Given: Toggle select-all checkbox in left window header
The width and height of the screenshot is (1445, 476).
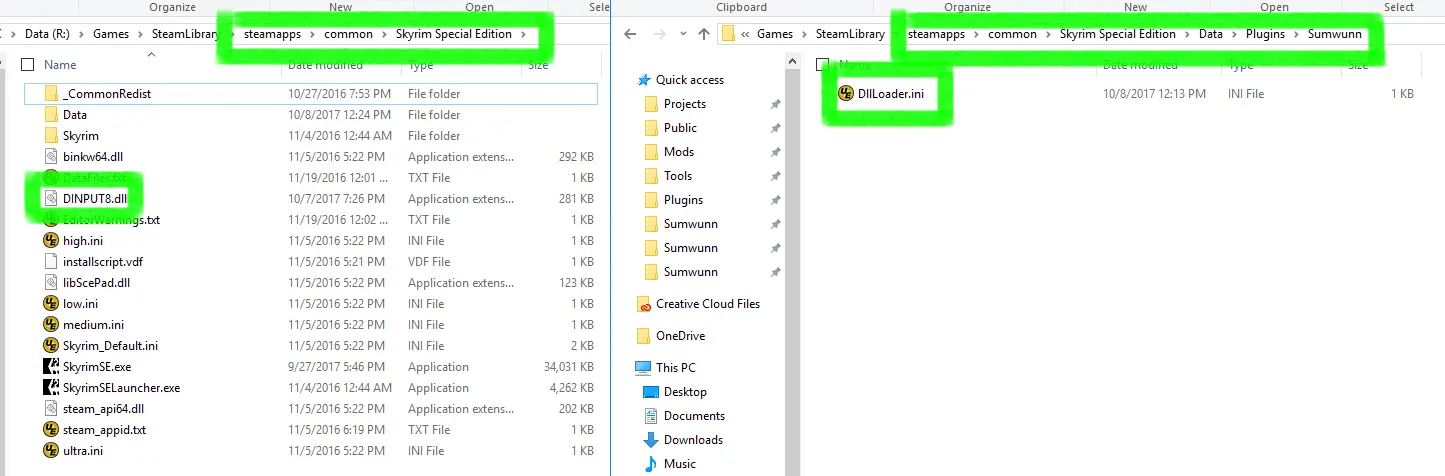Looking at the screenshot, I should [28, 65].
